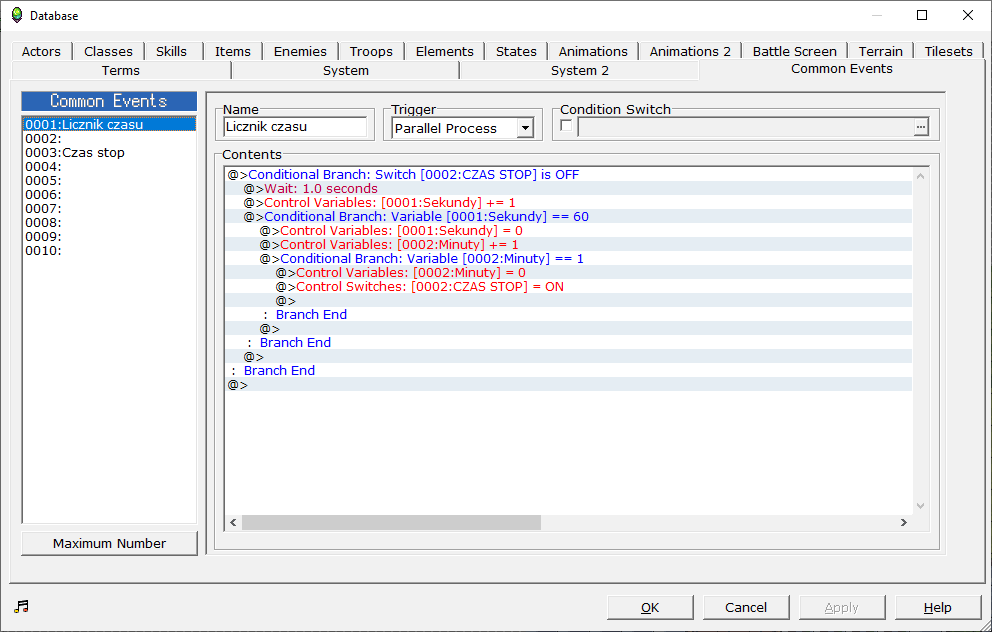This screenshot has width=992, height=632.
Task: Select Control Variables Sekundy += 1 line
Action: point(569,202)
